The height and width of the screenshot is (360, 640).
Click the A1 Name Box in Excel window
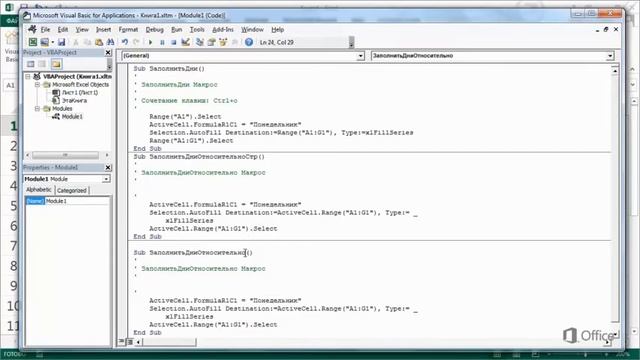pyautogui.click(x=11, y=85)
